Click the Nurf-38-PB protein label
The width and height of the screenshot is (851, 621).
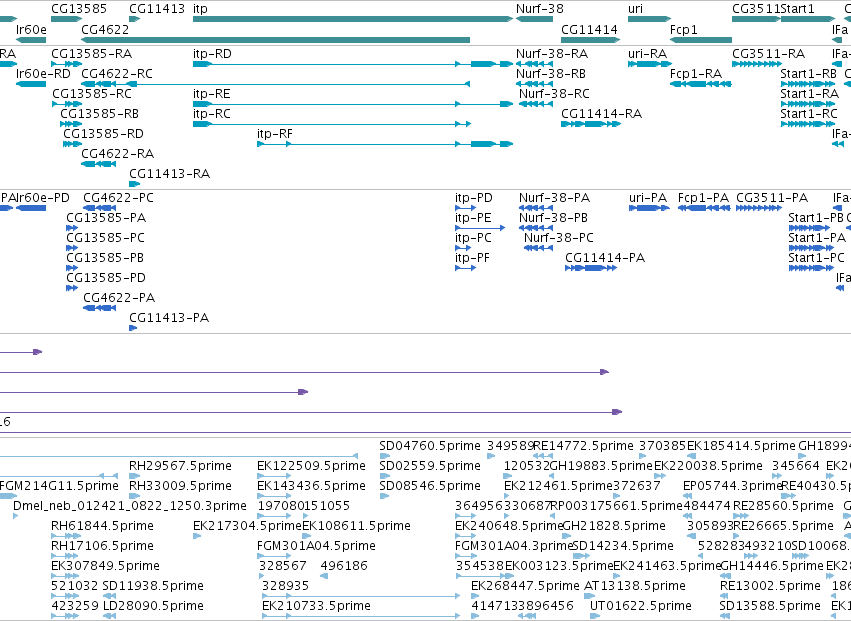click(x=554, y=218)
